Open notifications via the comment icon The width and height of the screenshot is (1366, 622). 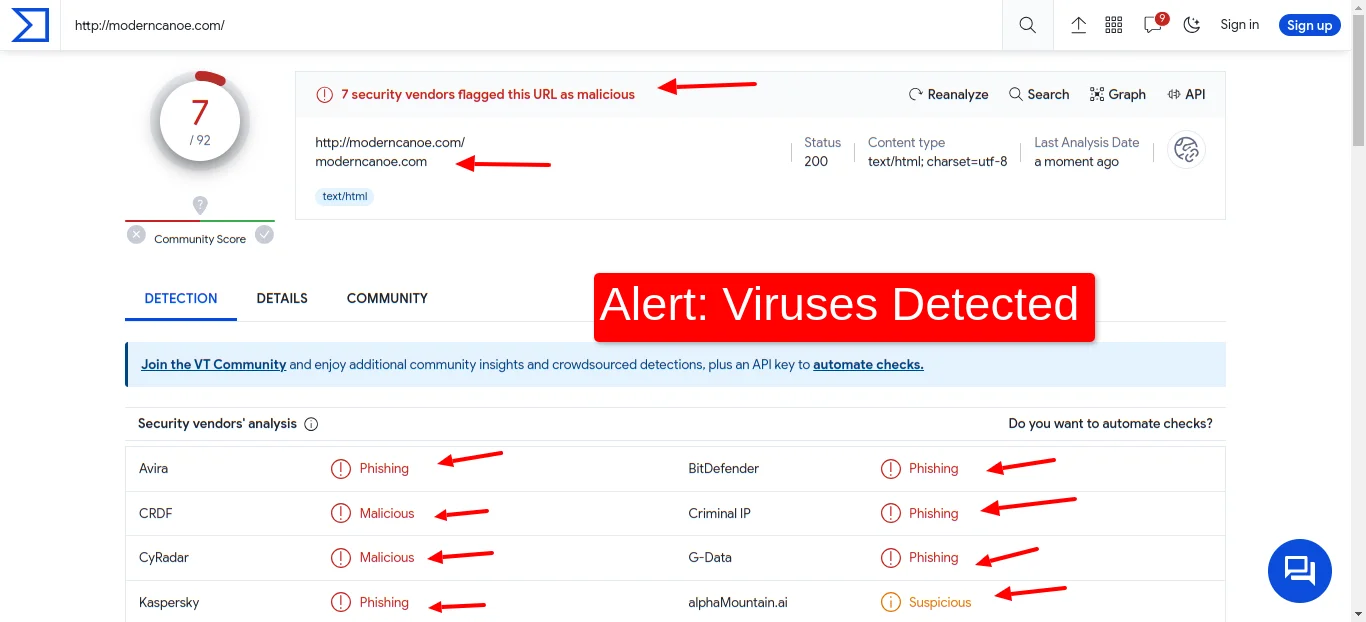click(x=1152, y=26)
